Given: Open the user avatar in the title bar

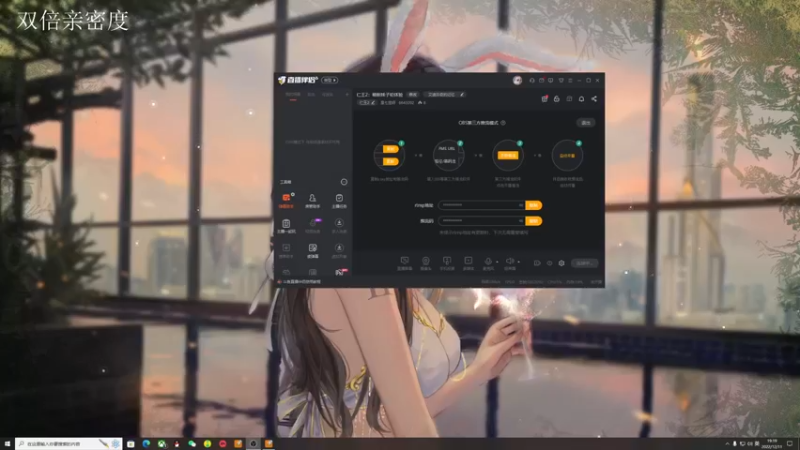Looking at the screenshot, I should click(517, 81).
